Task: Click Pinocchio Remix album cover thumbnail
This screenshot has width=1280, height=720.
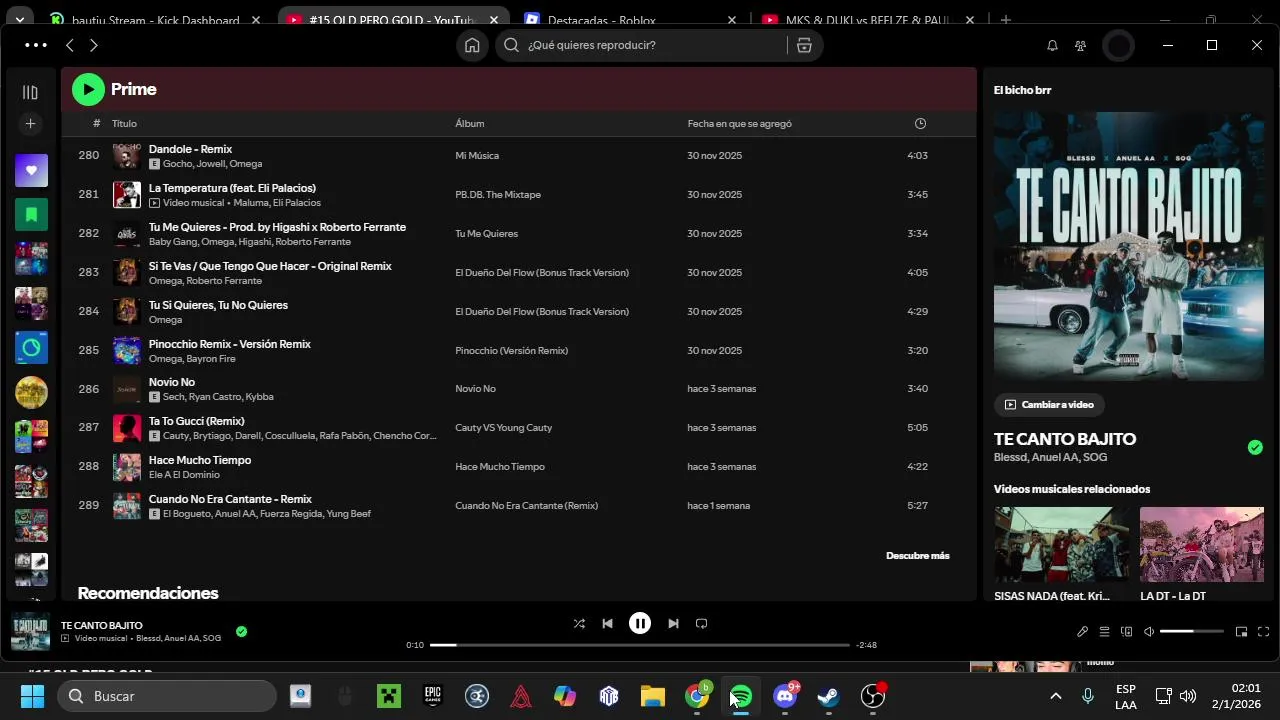Action: pos(127,351)
